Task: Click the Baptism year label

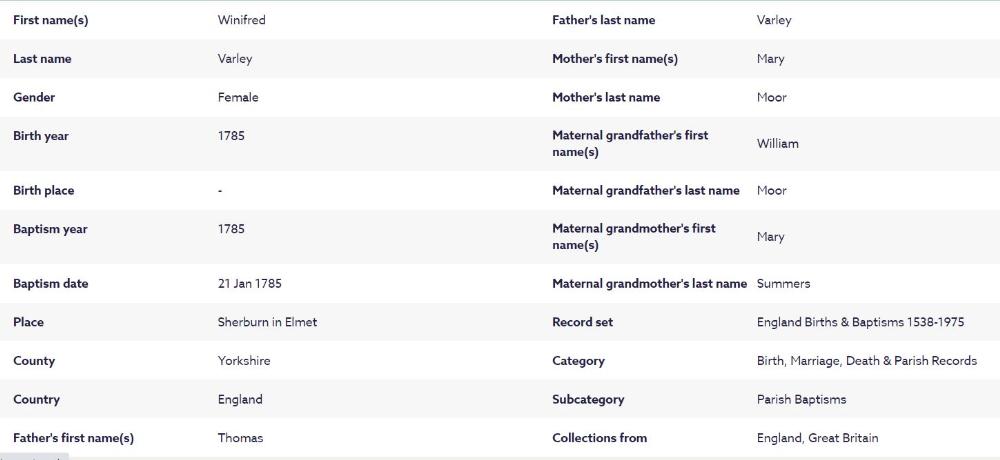Action: 50,229
